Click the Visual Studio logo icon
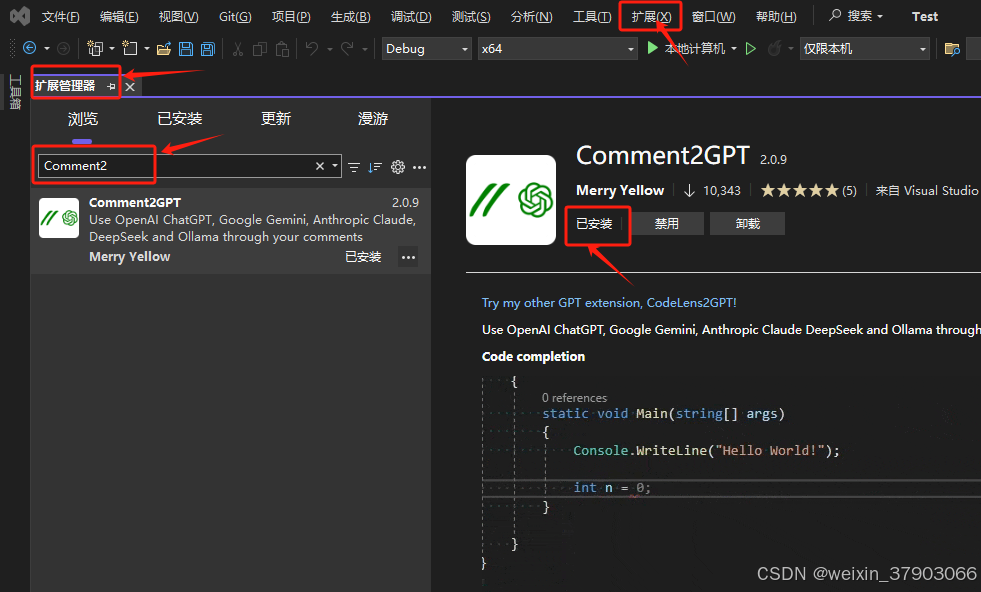Viewport: 981px width, 592px height. [20, 16]
